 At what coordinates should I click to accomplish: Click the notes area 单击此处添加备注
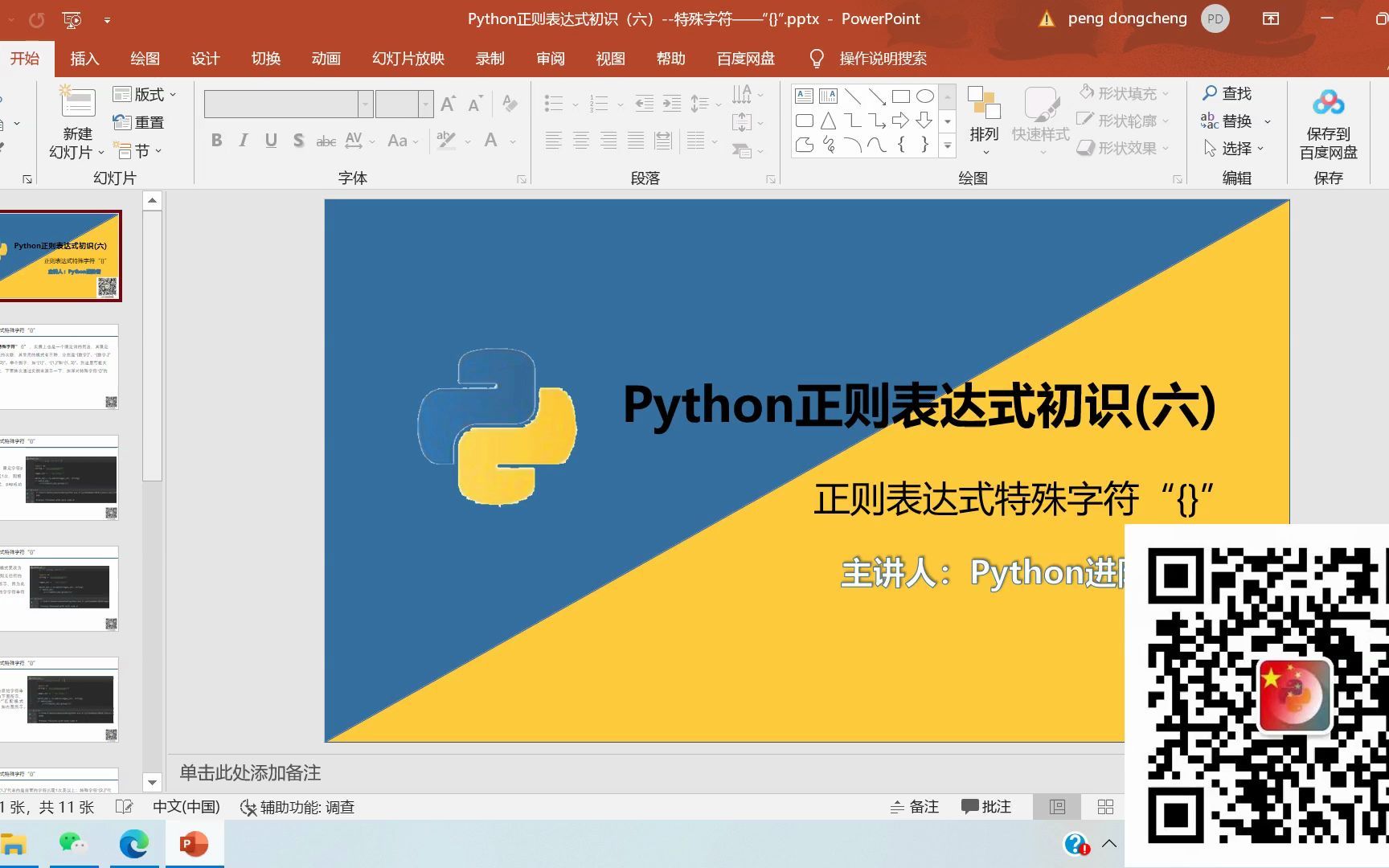(x=250, y=772)
